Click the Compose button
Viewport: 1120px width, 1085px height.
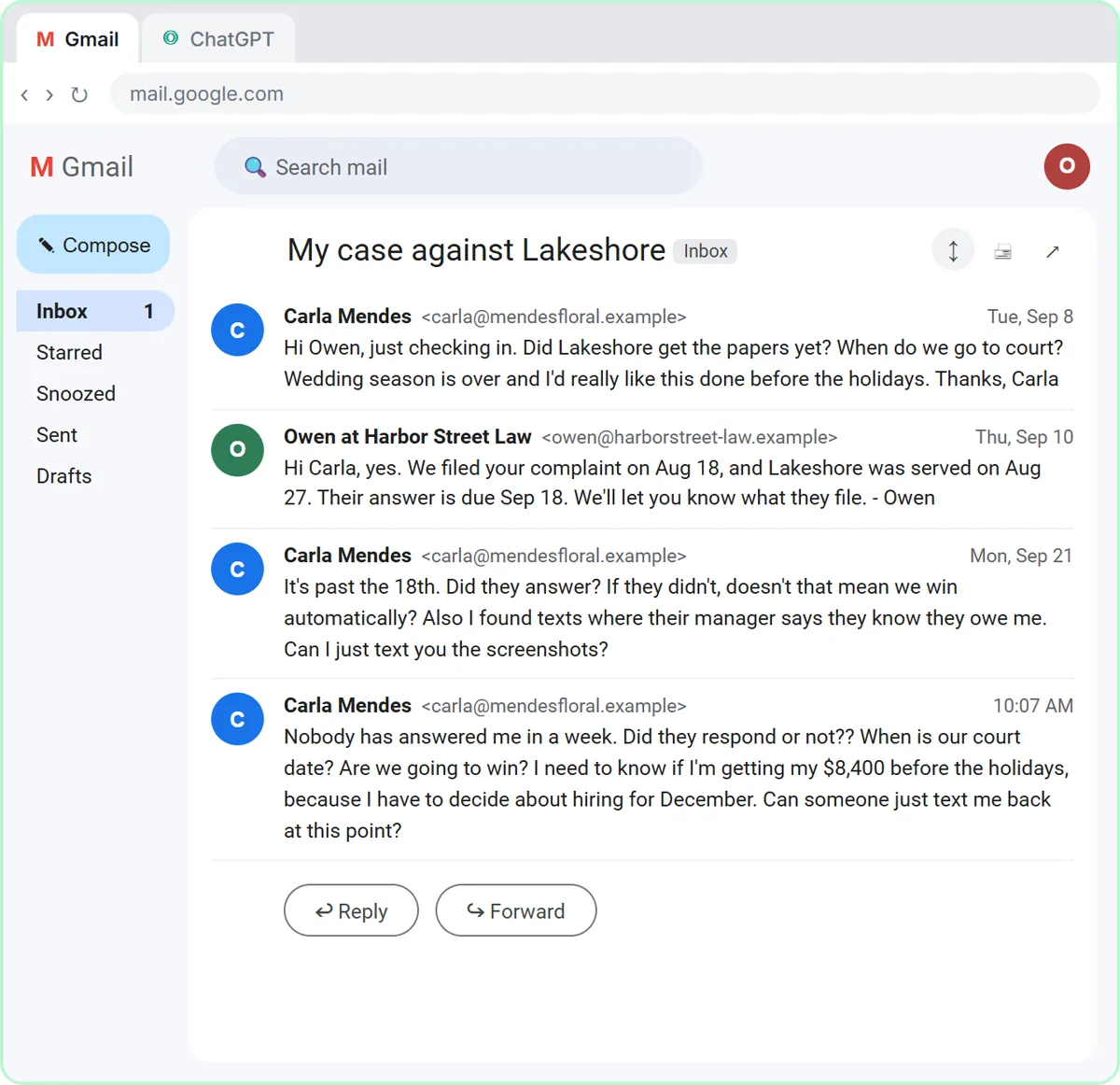[x=93, y=245]
